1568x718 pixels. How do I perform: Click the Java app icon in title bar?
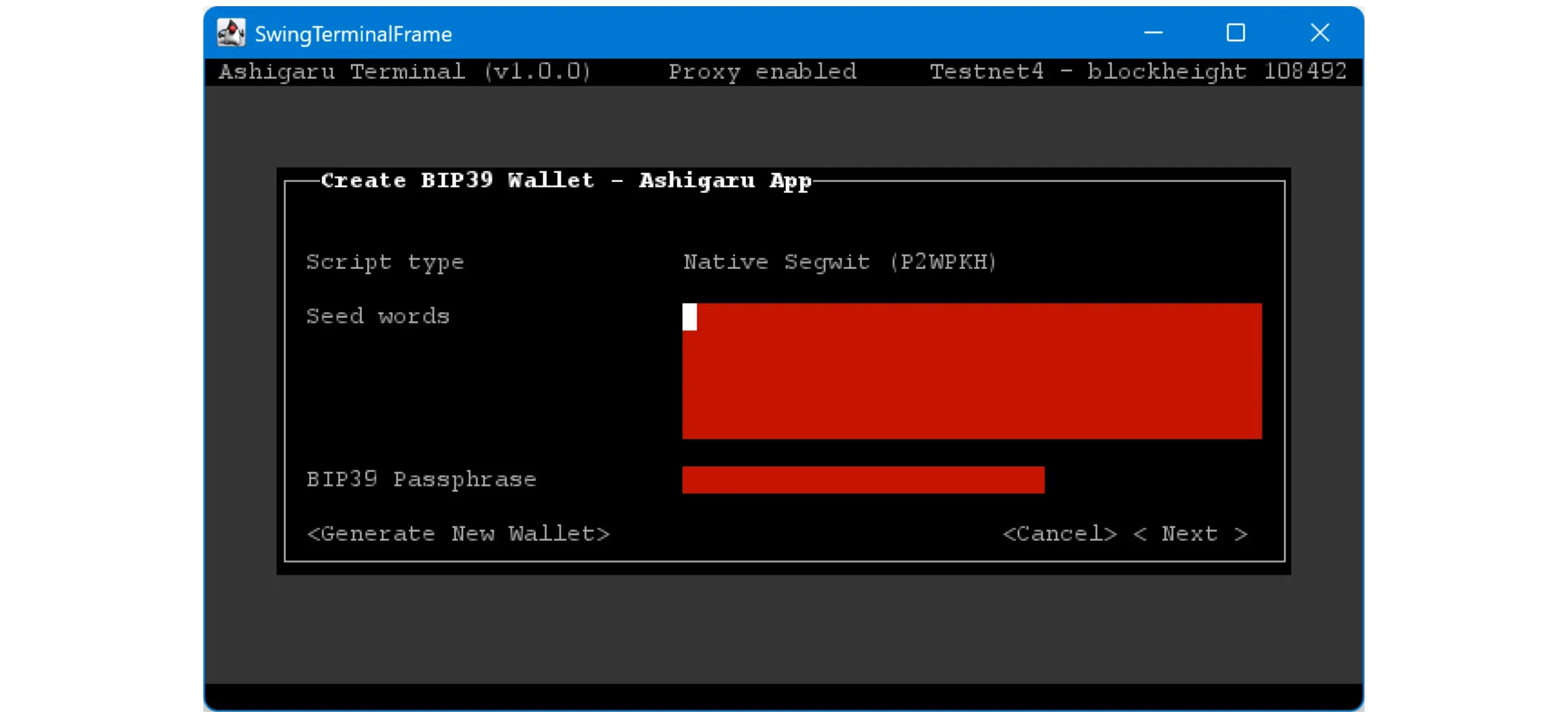(232, 32)
